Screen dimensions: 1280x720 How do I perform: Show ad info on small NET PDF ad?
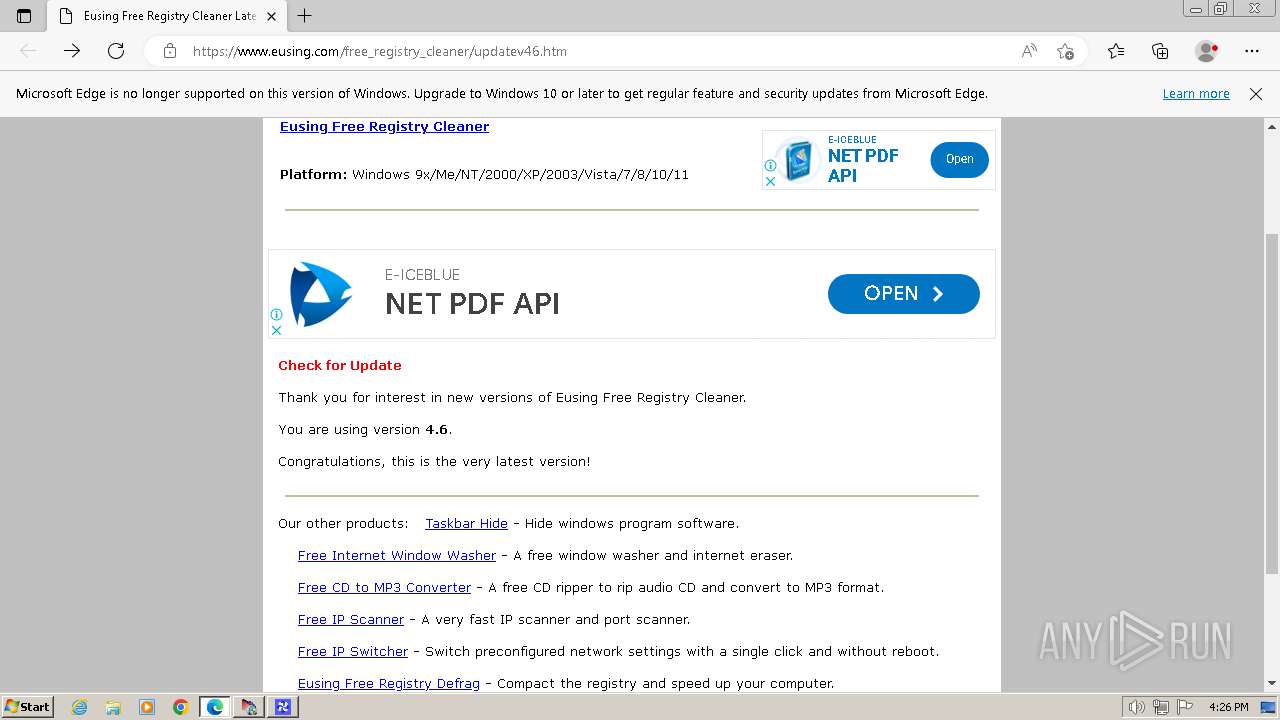[770, 166]
